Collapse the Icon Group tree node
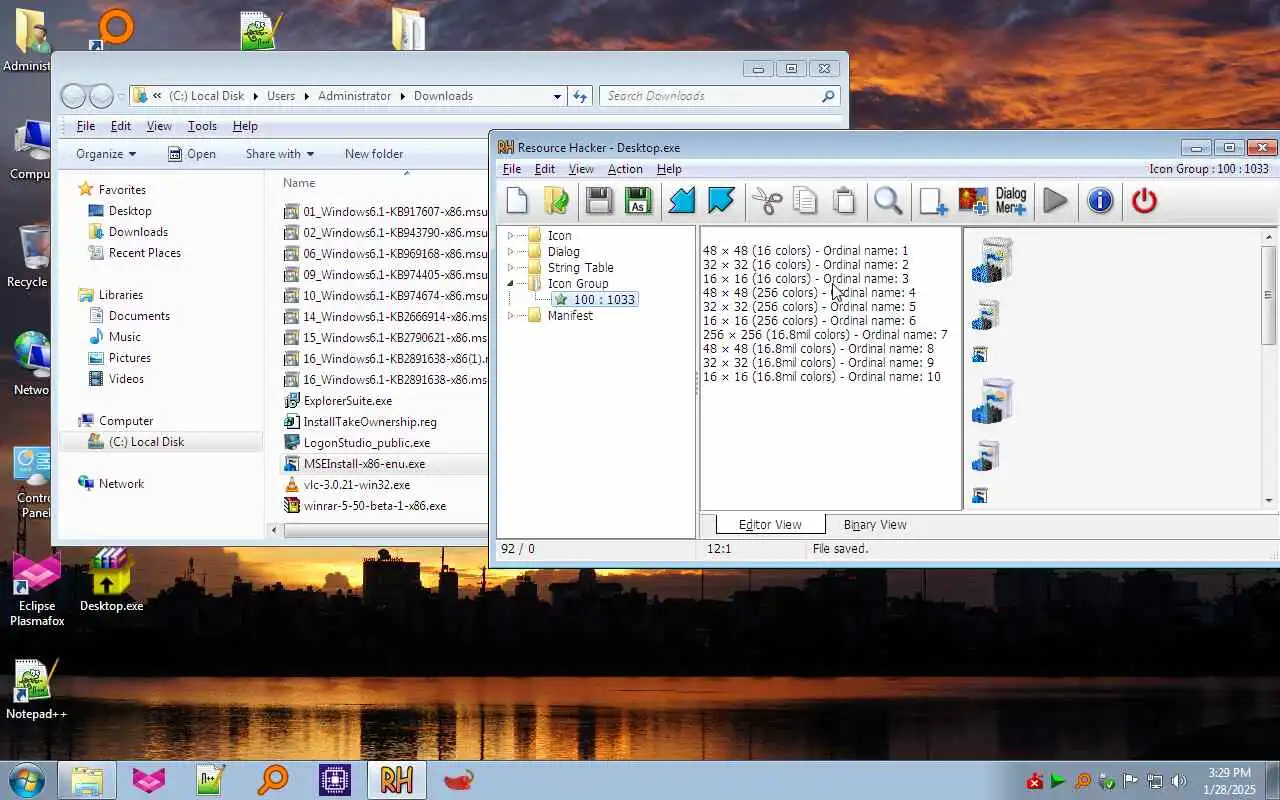Viewport: 1280px width, 800px height. [x=510, y=284]
